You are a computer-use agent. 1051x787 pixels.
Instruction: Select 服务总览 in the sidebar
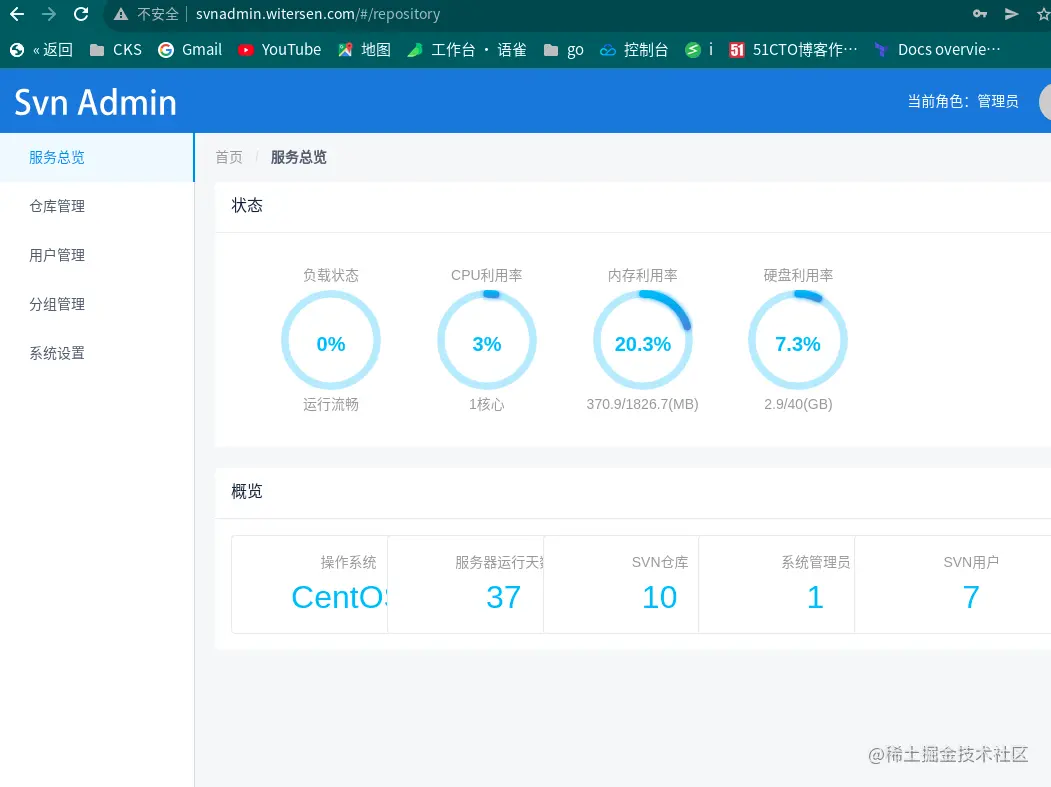tap(97, 158)
